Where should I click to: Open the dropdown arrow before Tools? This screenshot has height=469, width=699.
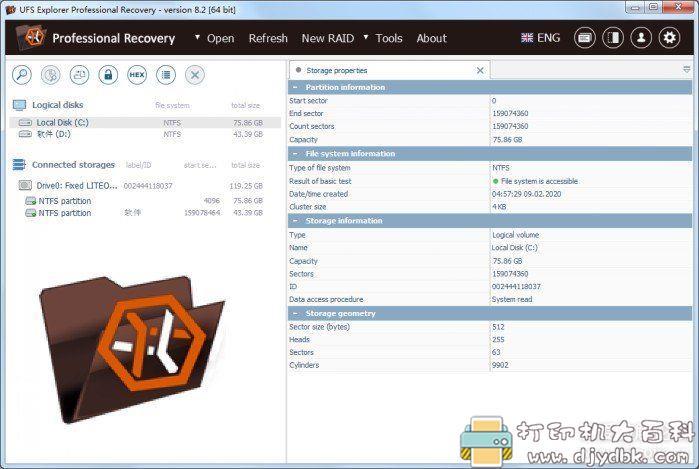point(366,37)
